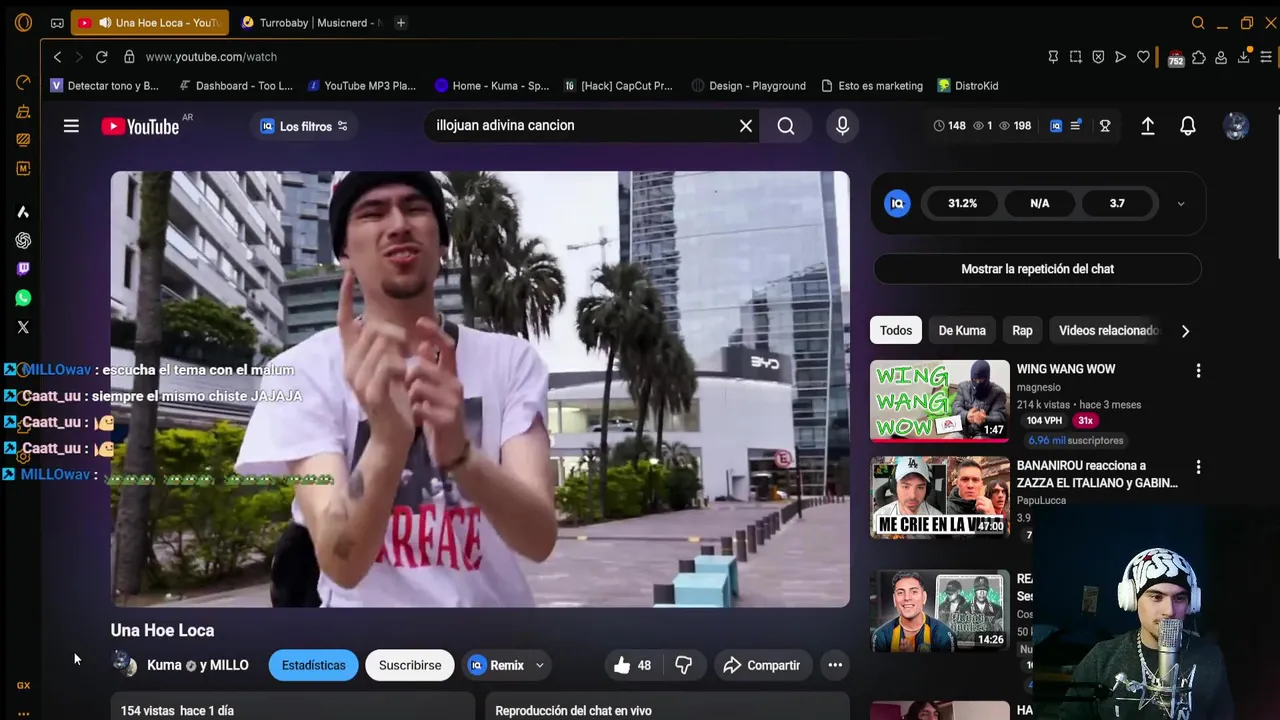Image resolution: width=1280 pixels, height=720 pixels.
Task: Open the X (Twitter) sidebar icon
Action: (23, 327)
